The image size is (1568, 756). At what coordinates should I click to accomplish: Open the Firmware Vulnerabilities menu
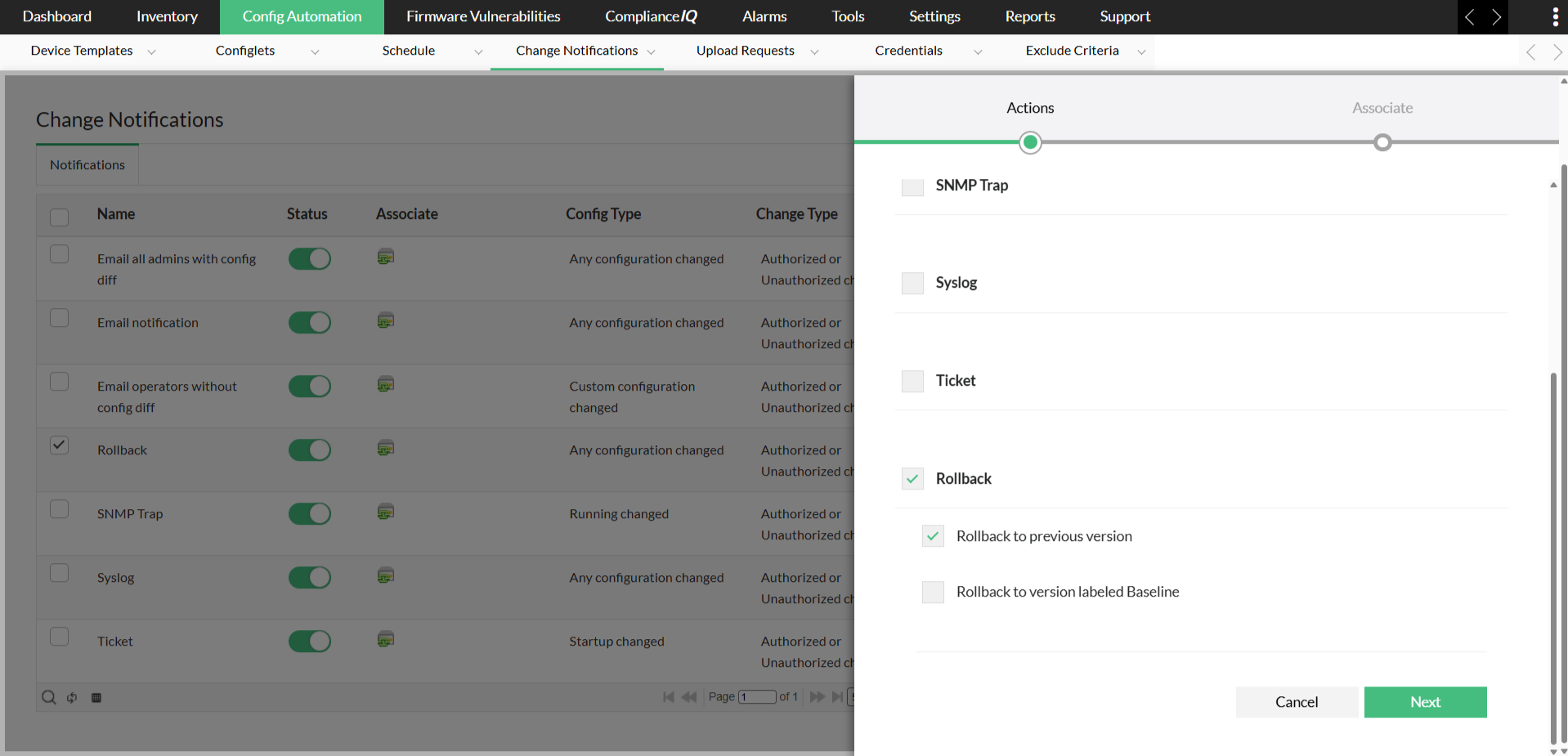coord(483,16)
